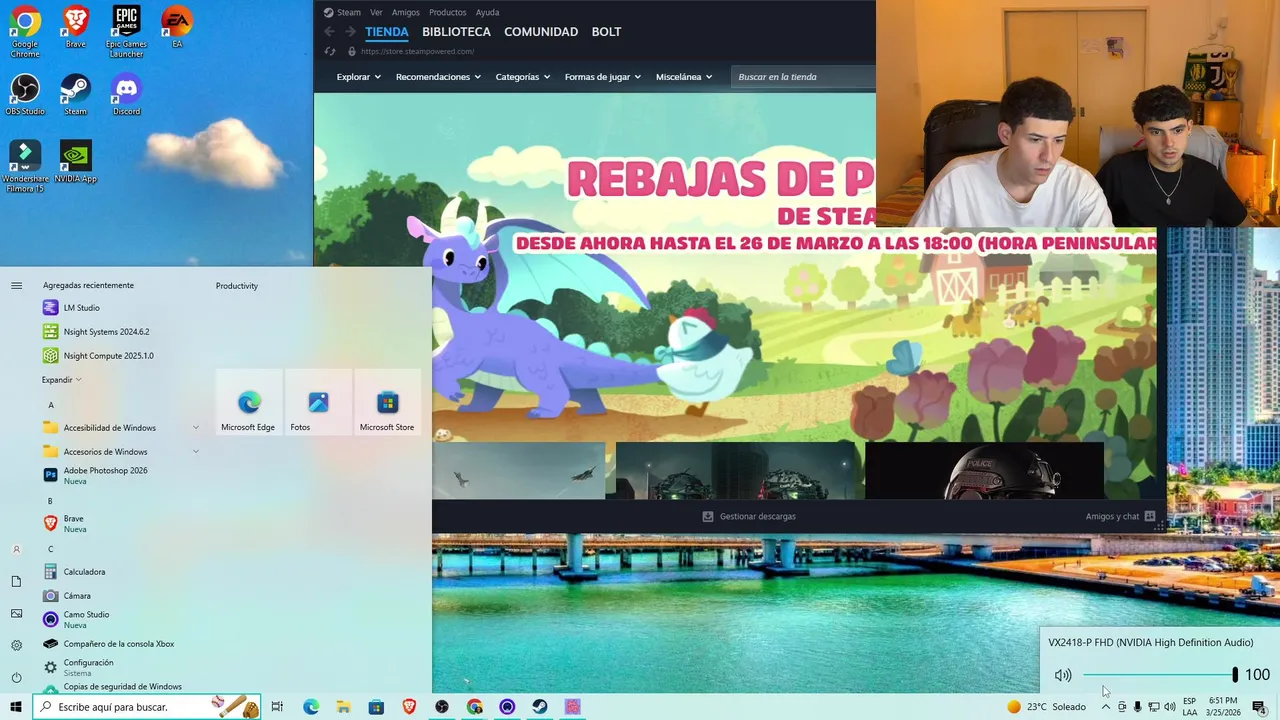Open user account icon in Start menu
The image size is (1280, 720).
point(16,549)
